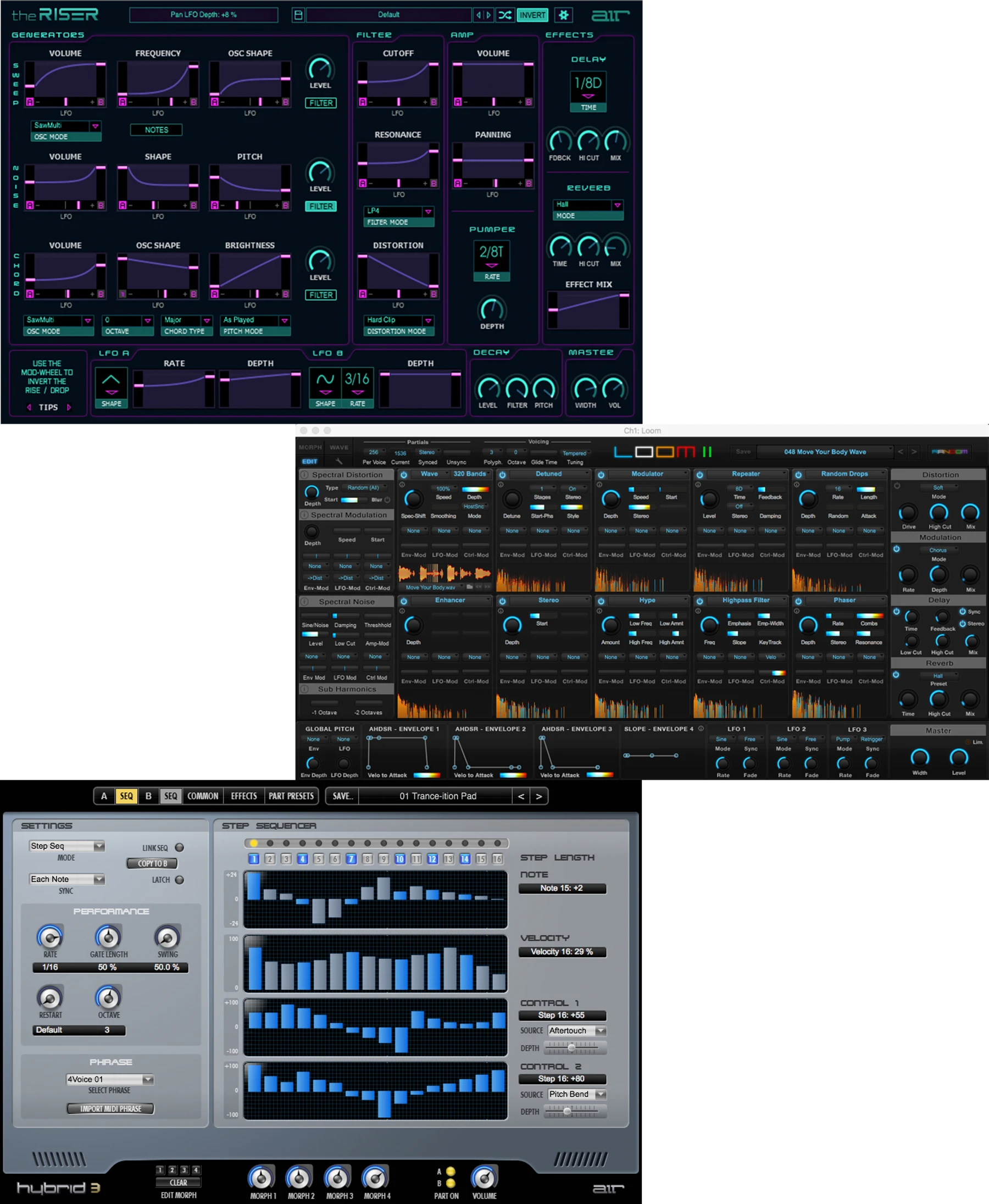
Task: Click the LFO A shape waveform icon
Action: coord(111,382)
